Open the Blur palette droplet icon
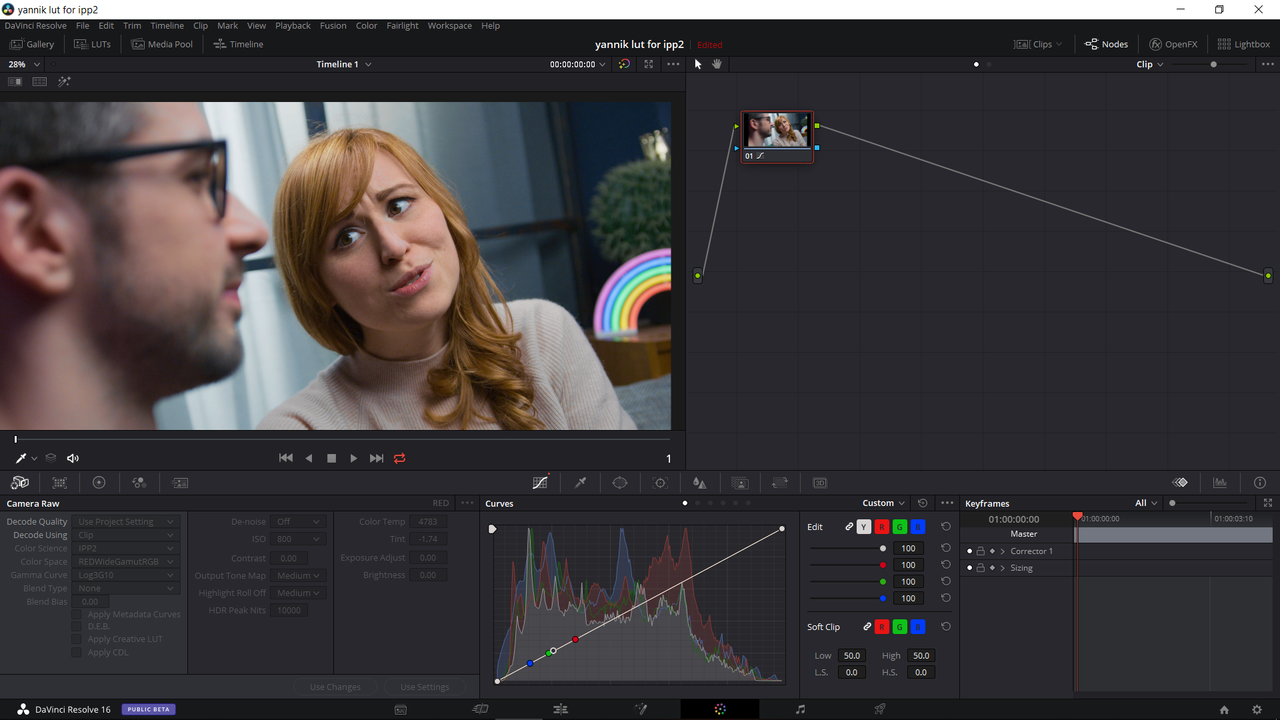This screenshot has width=1280, height=720. (700, 483)
